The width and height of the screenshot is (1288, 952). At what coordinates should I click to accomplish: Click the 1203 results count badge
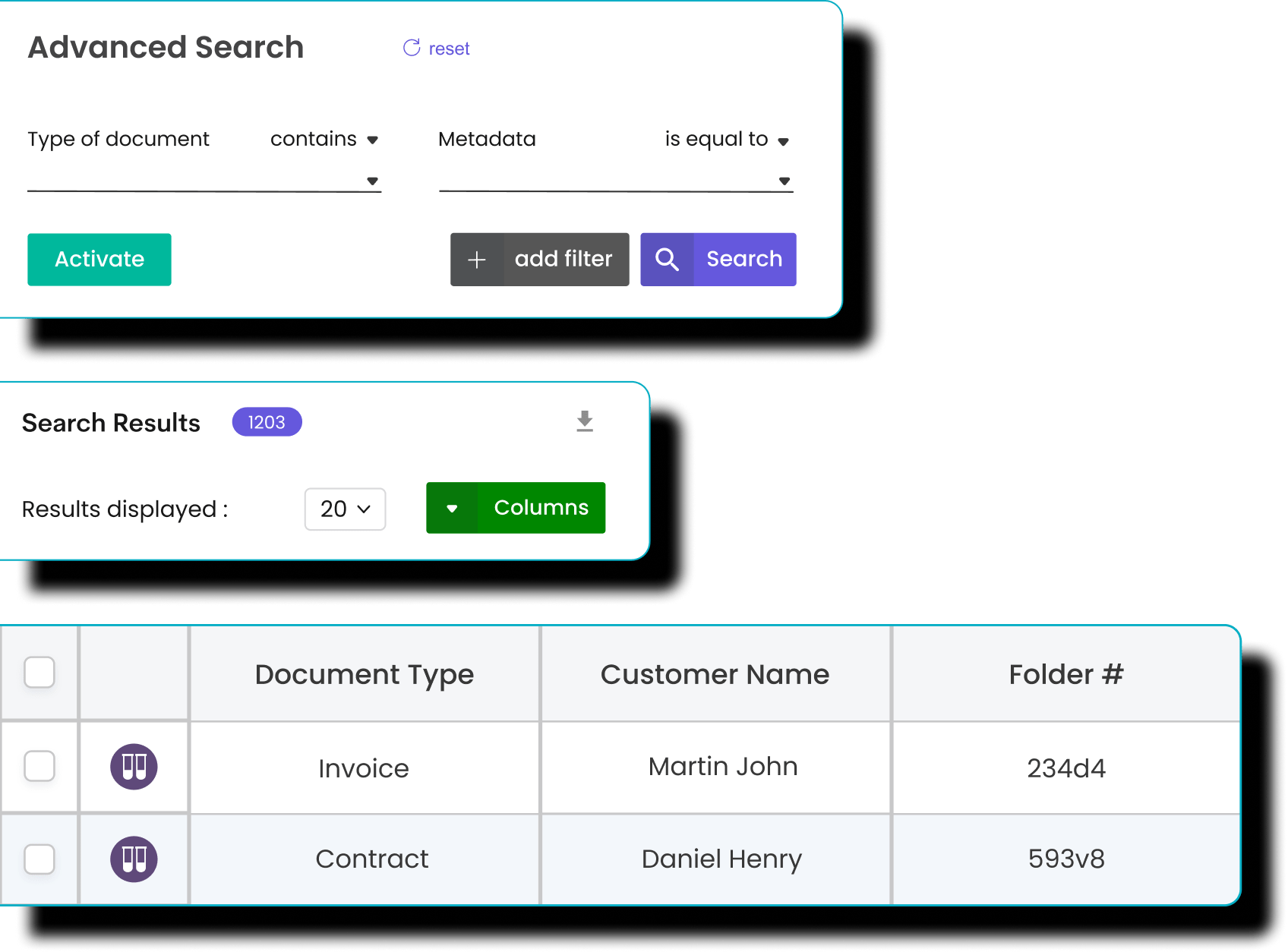click(x=267, y=422)
